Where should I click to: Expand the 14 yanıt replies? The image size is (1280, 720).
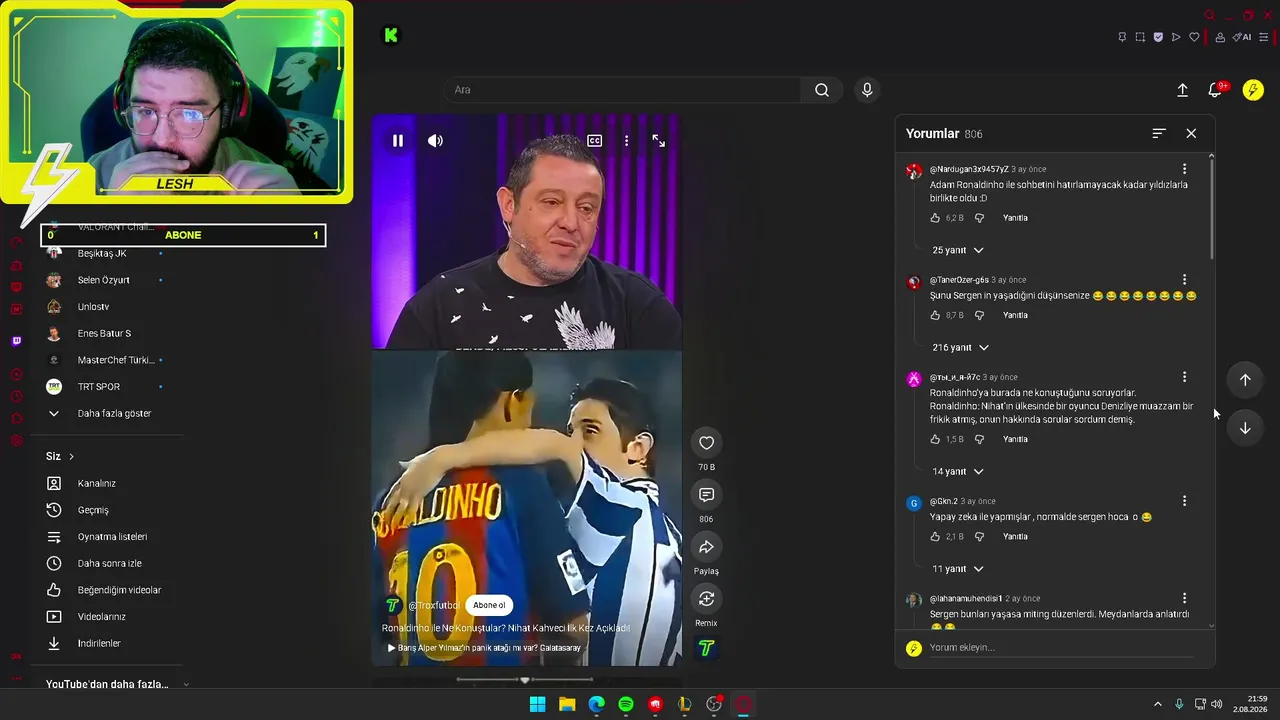tap(957, 471)
